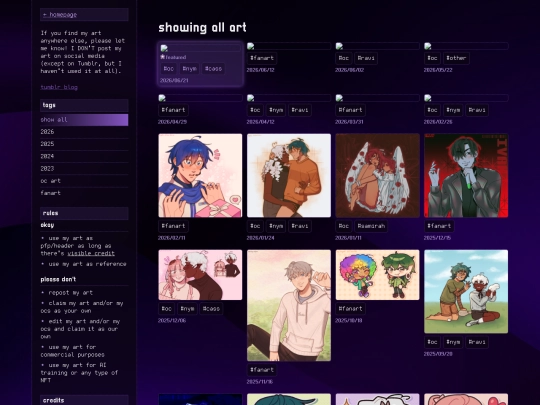Click #ravi tag on the 2026/06/02 post
This screenshot has height=405, width=540.
(366, 58)
